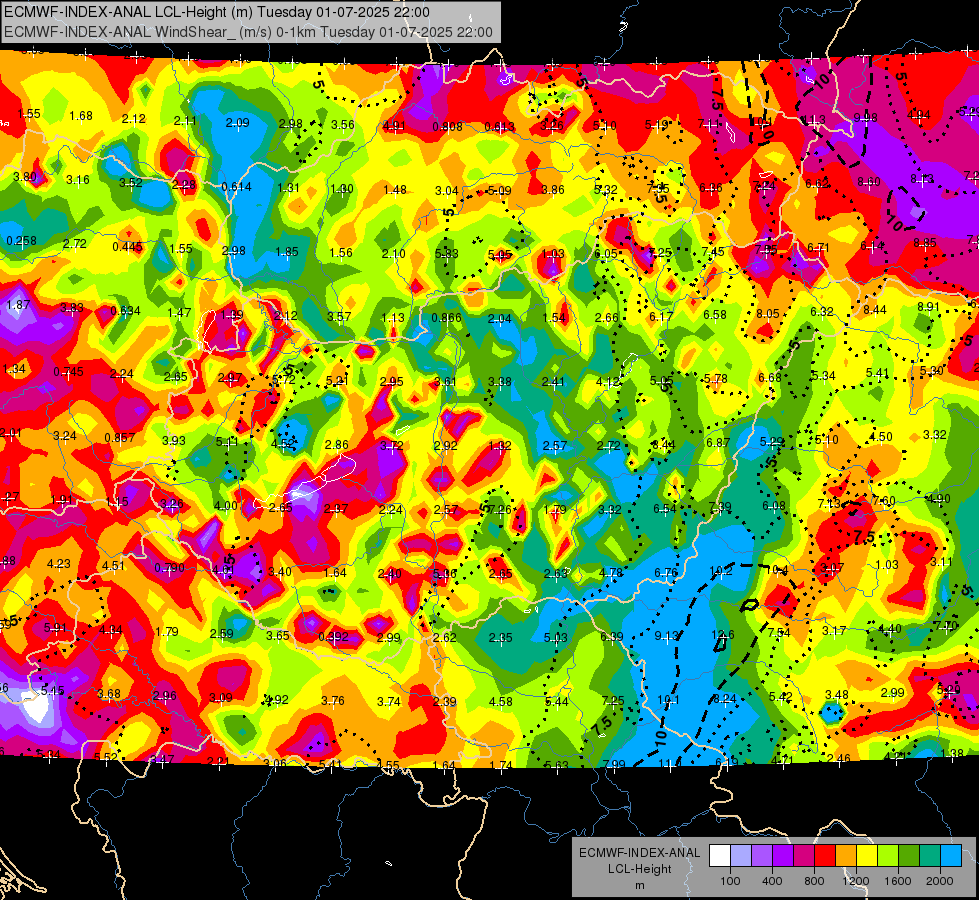Viewport: 979px width, 900px height.
Task: Click the map value 0.258
Action: pos(21,241)
